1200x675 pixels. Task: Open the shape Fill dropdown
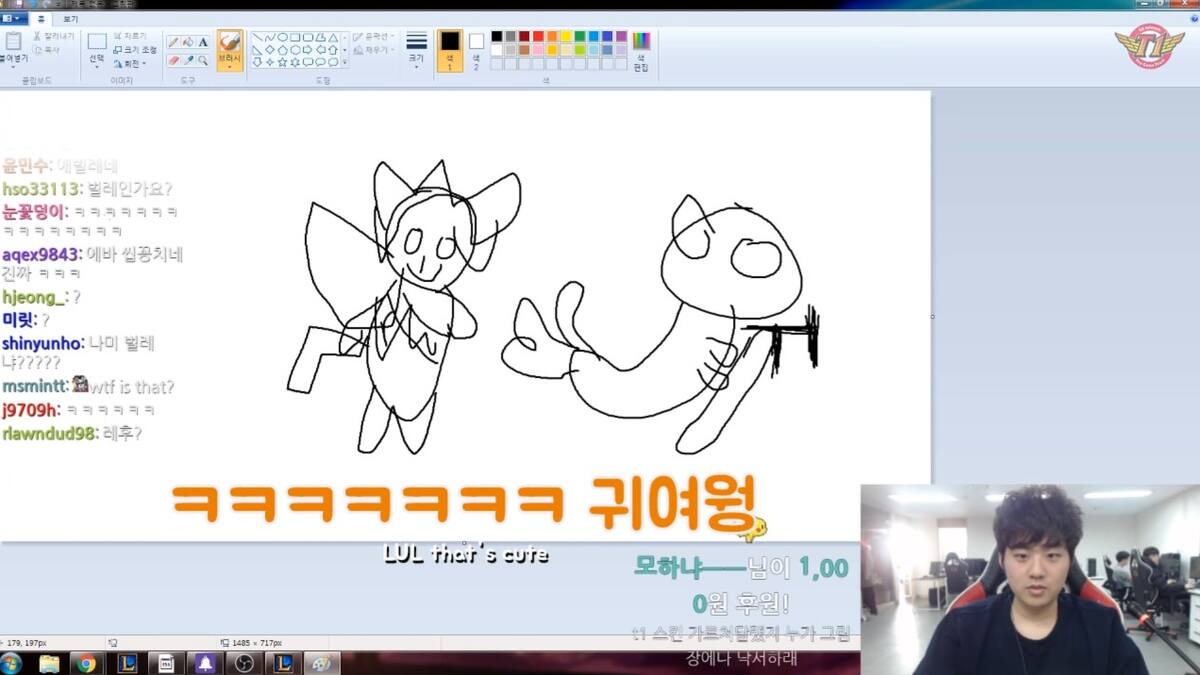pyautogui.click(x=373, y=50)
